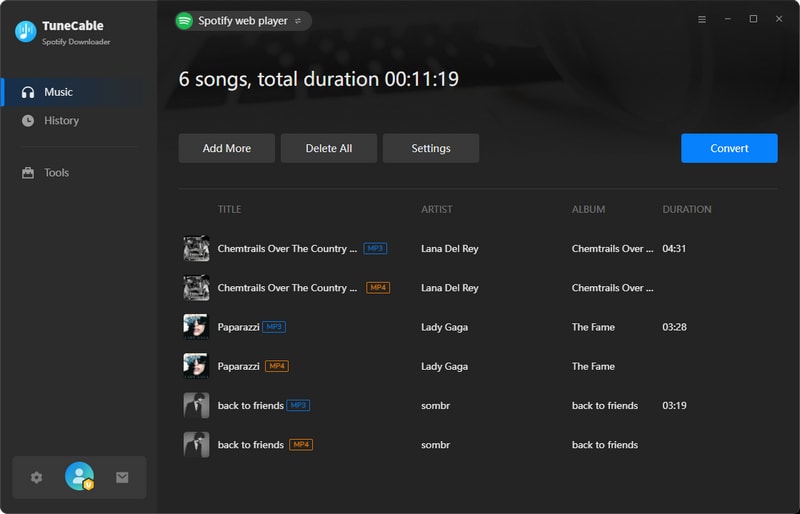Select Chemtrails Over The Country MP4 title
This screenshot has width=800, height=514.
pos(287,288)
